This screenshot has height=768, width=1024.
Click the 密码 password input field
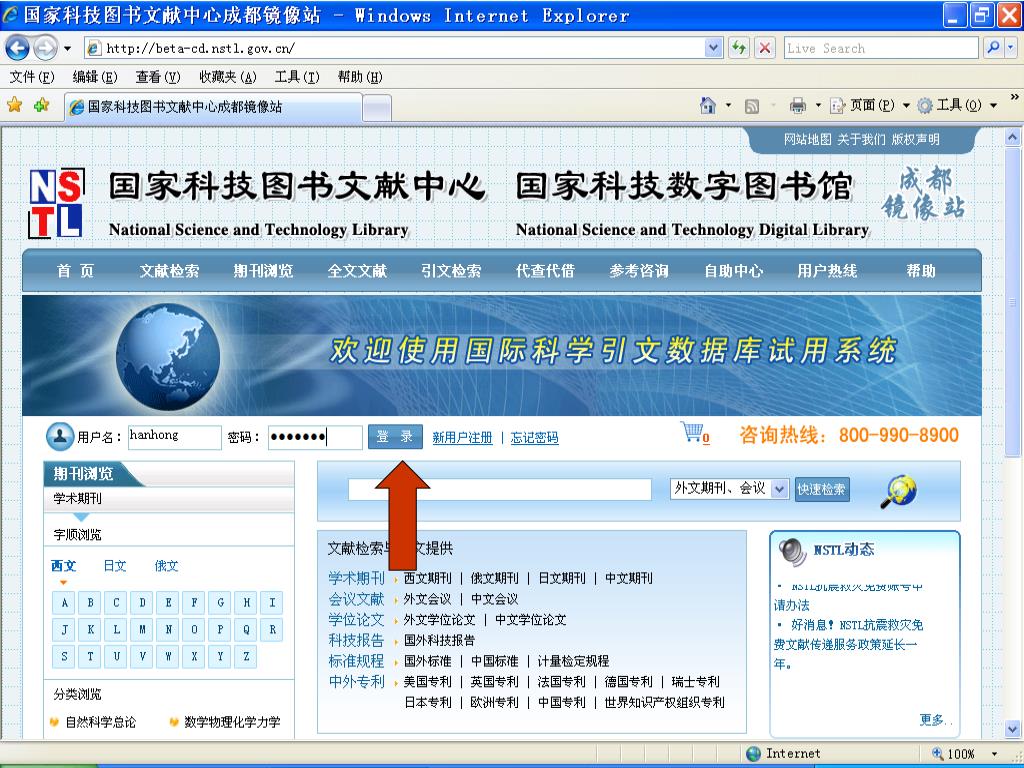point(315,437)
